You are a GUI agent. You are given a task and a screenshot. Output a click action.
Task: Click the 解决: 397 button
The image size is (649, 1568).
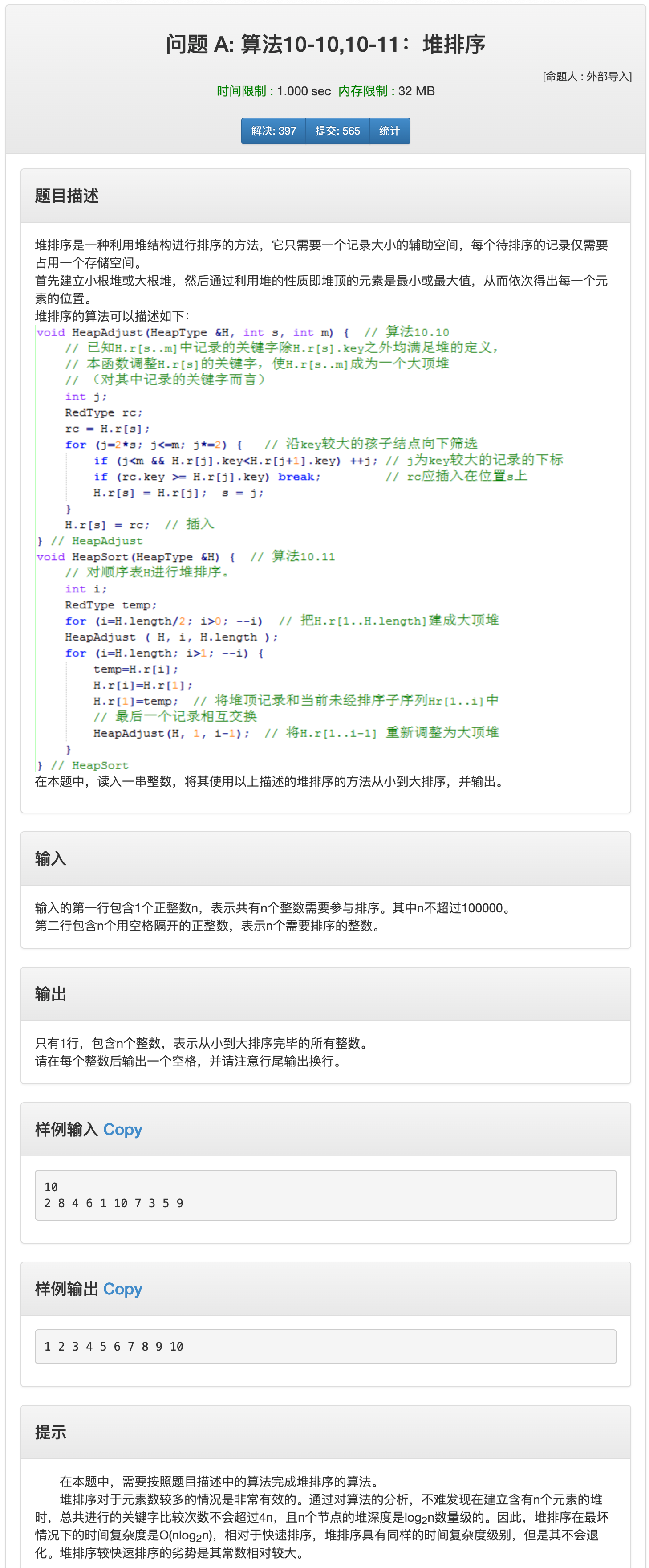(x=273, y=131)
